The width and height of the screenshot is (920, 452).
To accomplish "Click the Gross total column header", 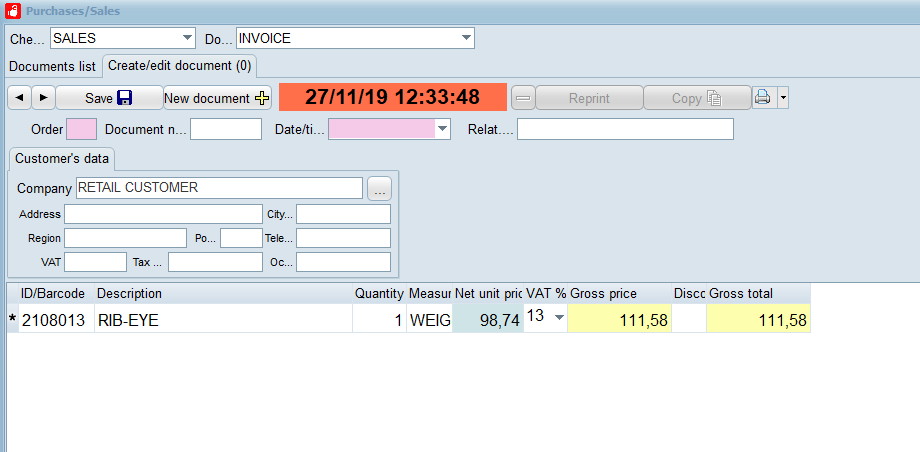I will 759,294.
